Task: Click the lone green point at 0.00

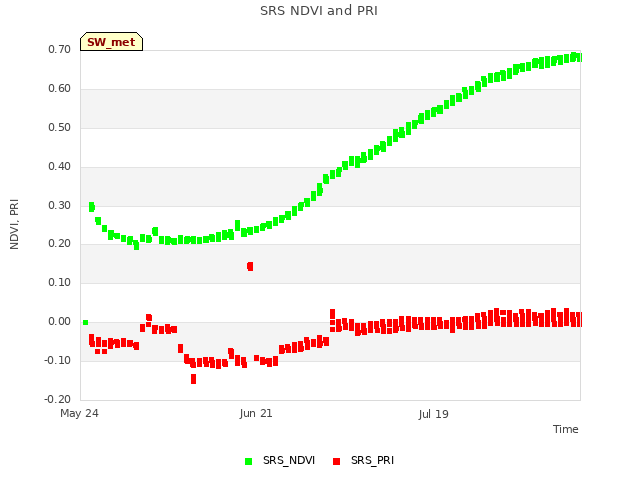Action: coord(85,322)
